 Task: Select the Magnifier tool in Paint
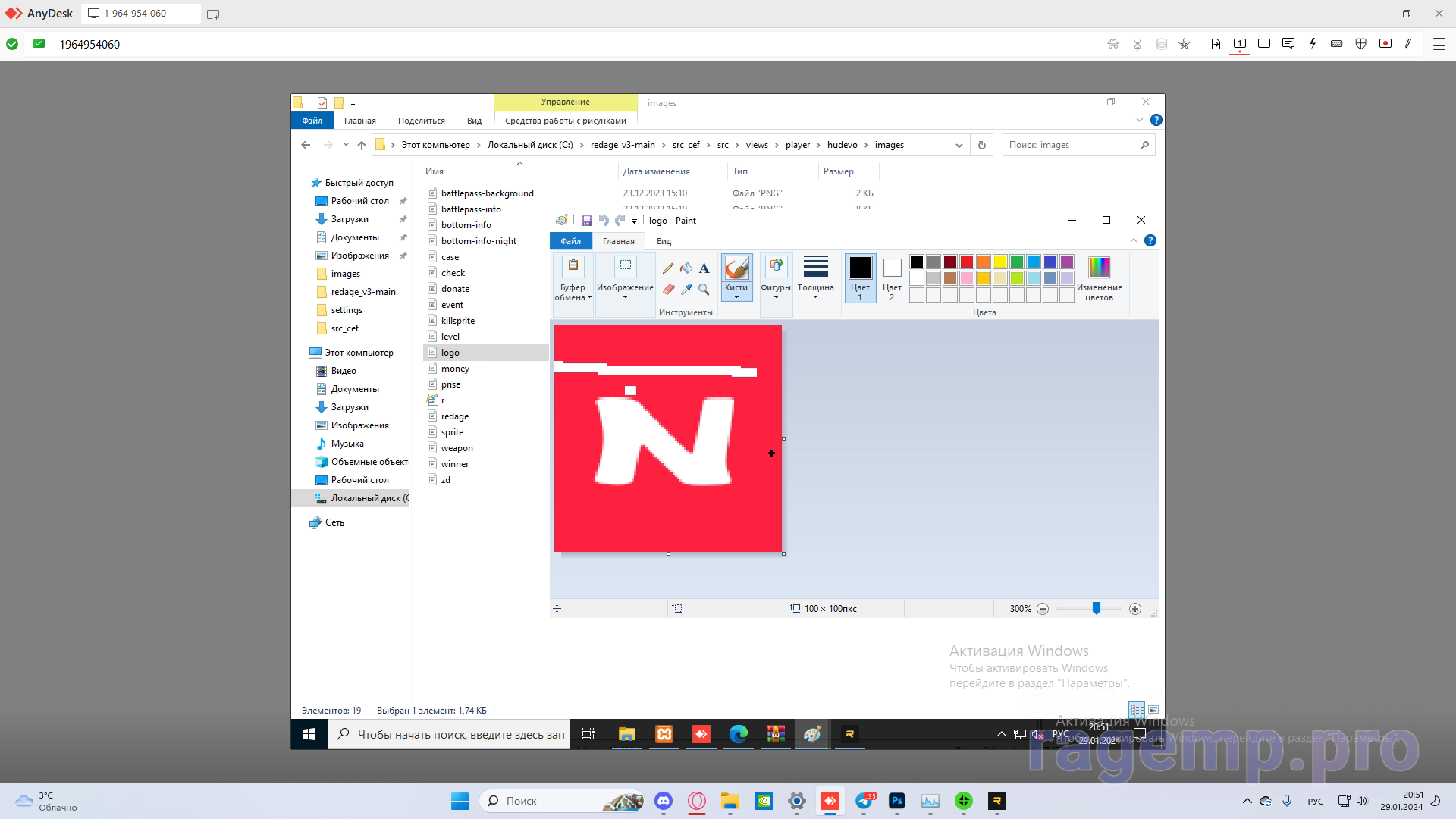[704, 289]
